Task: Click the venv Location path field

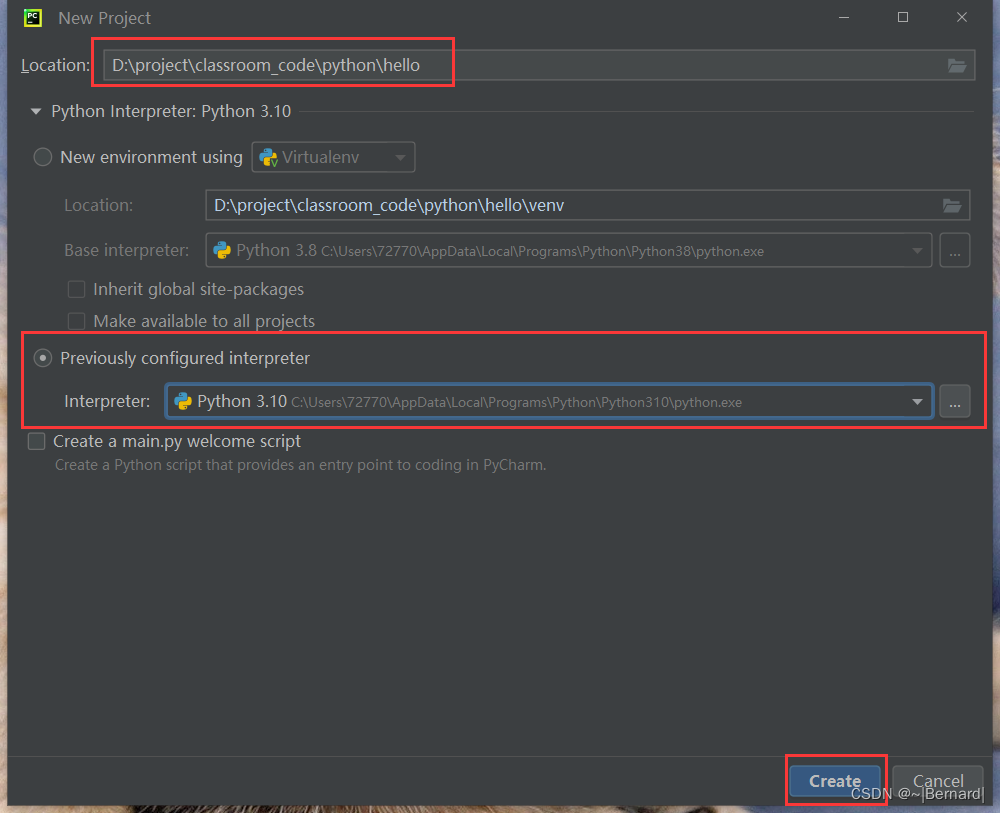Action: 587,205
